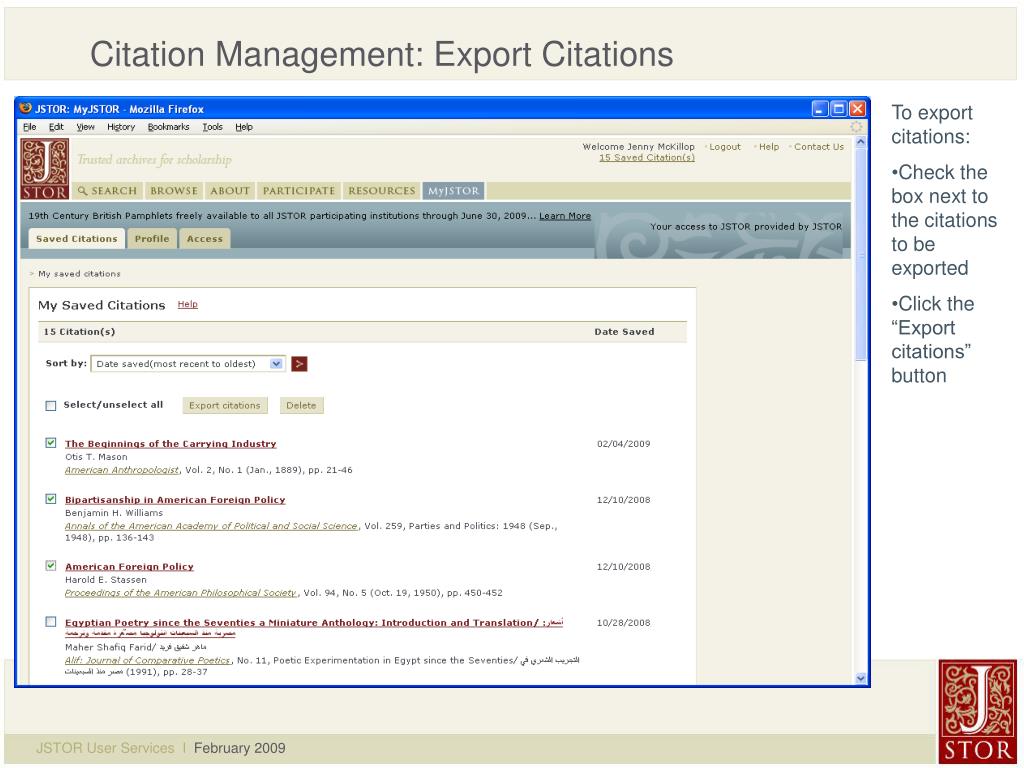Click the 15 Citation(s) count label
Image resolution: width=1024 pixels, height=768 pixels.
pos(80,332)
